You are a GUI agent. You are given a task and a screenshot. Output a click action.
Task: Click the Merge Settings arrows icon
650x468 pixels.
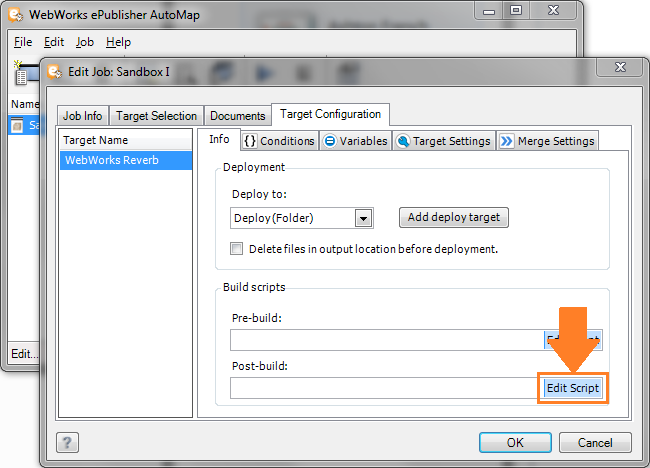[508, 141]
